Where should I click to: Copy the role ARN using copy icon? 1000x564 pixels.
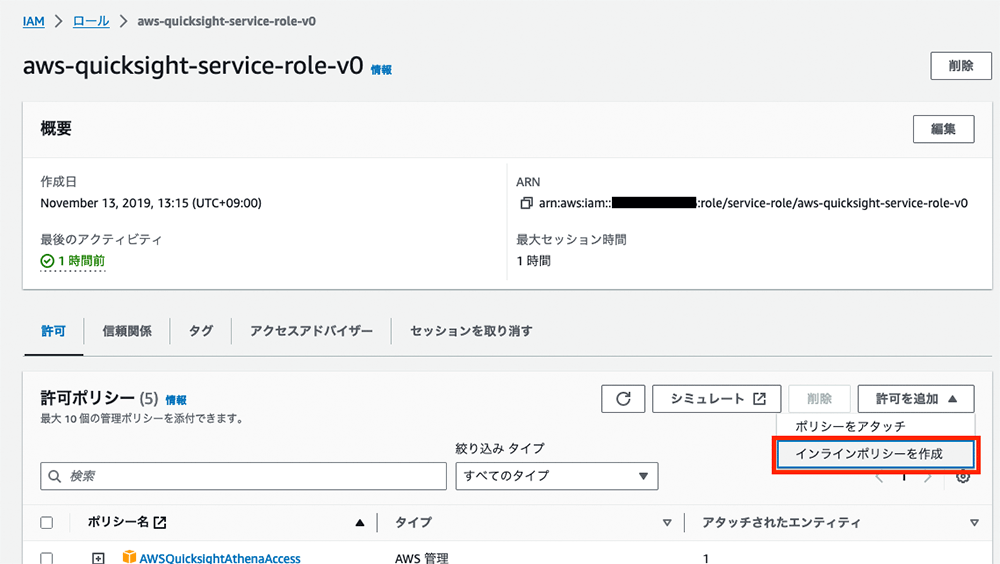click(526, 203)
